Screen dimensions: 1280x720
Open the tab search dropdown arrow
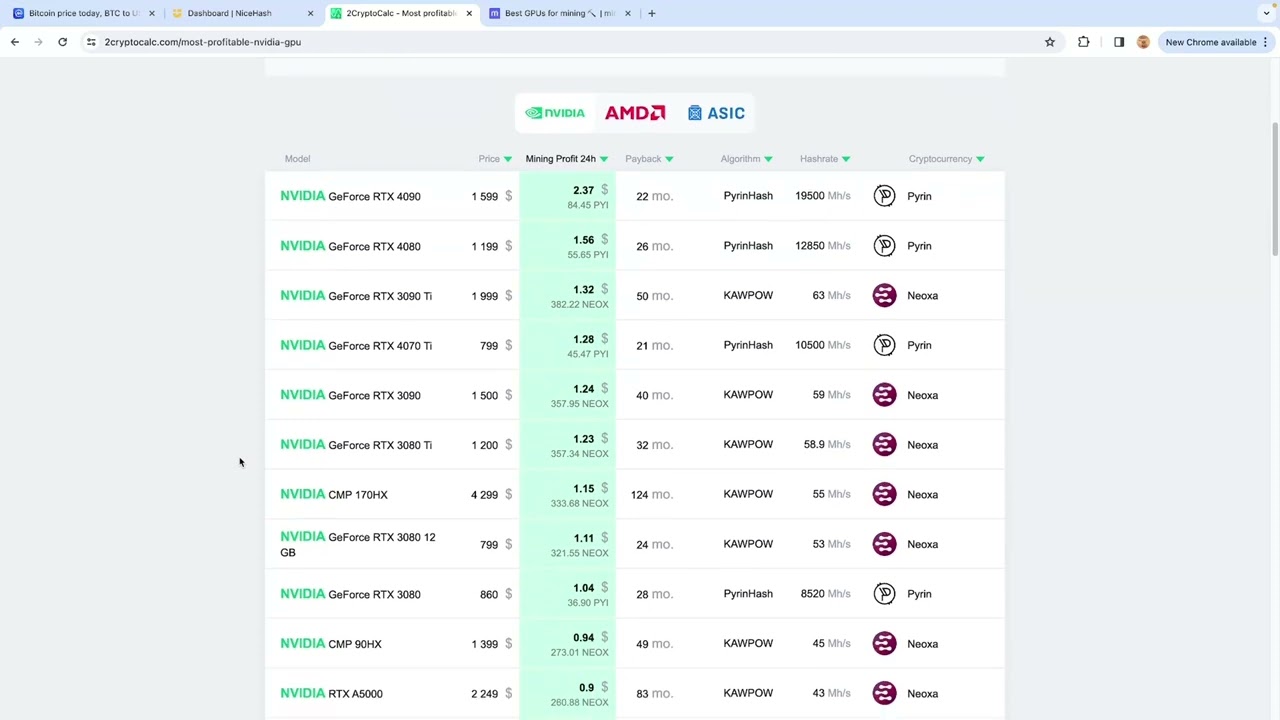coord(1266,13)
